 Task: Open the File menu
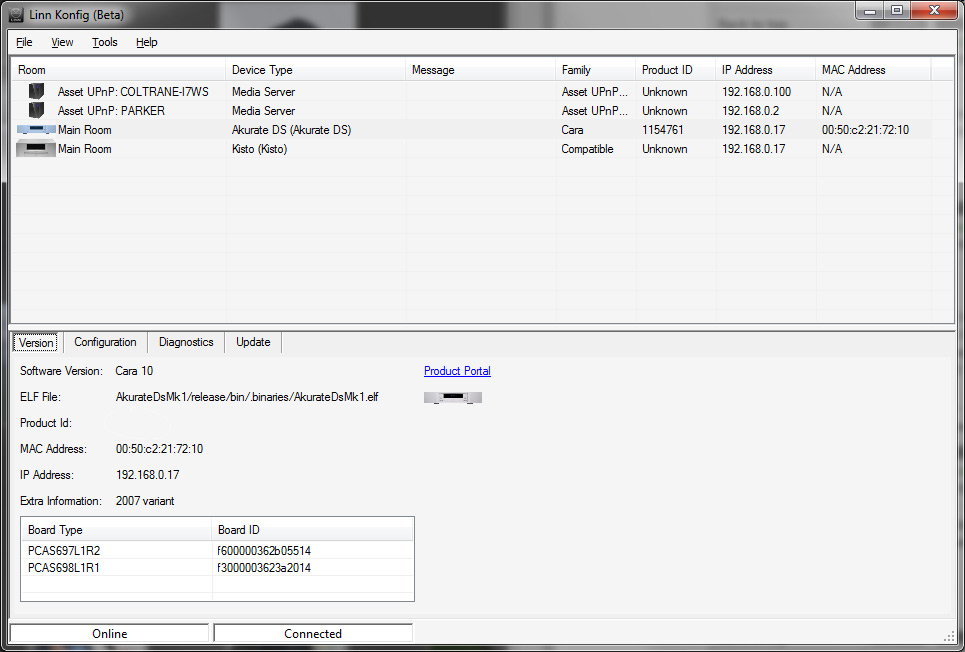pos(24,42)
